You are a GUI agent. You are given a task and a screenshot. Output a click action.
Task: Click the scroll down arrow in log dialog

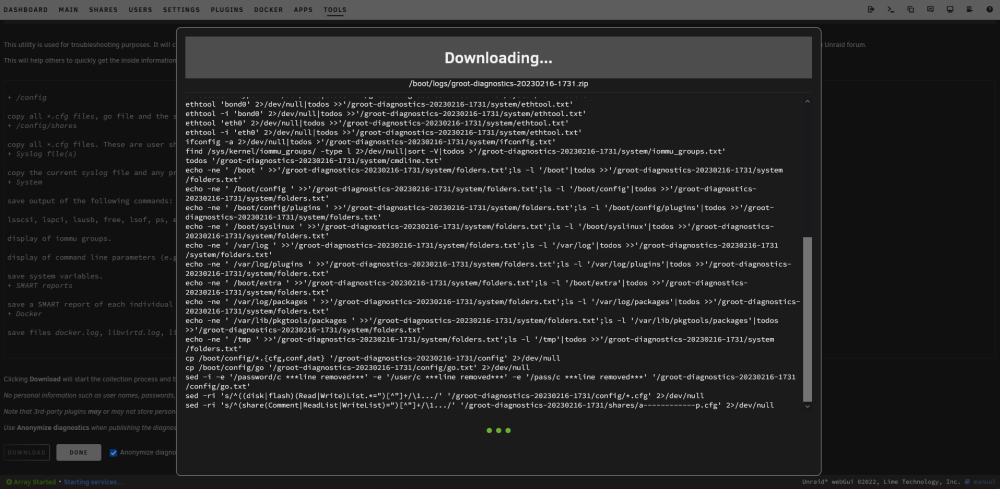pyautogui.click(x=807, y=406)
